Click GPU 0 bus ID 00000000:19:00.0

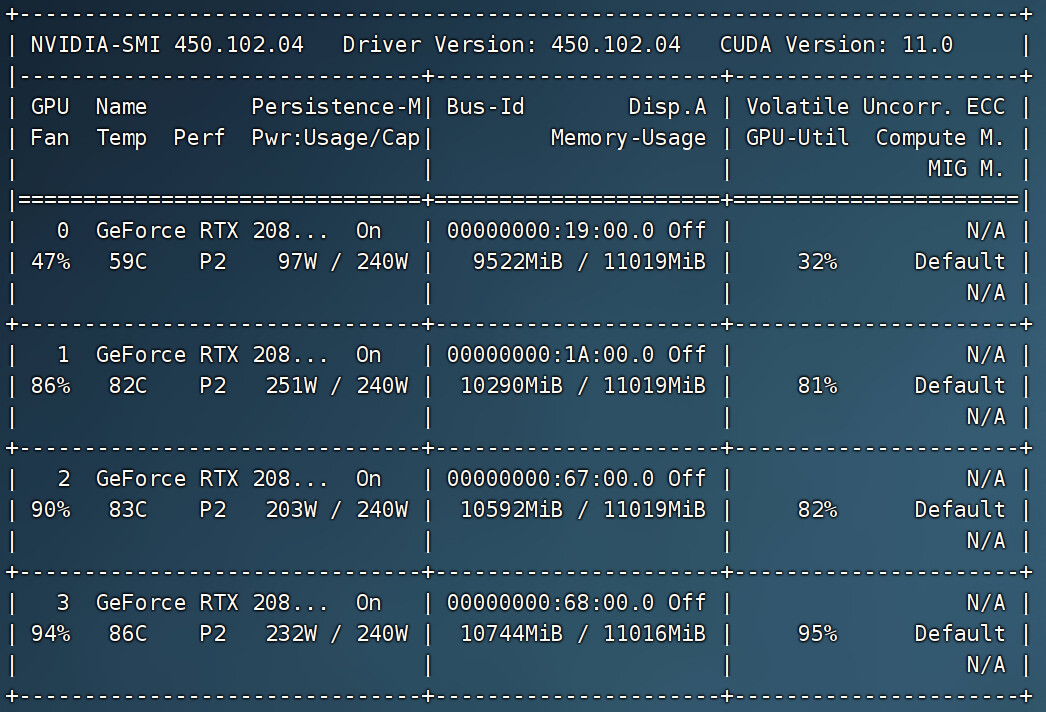tap(550, 231)
